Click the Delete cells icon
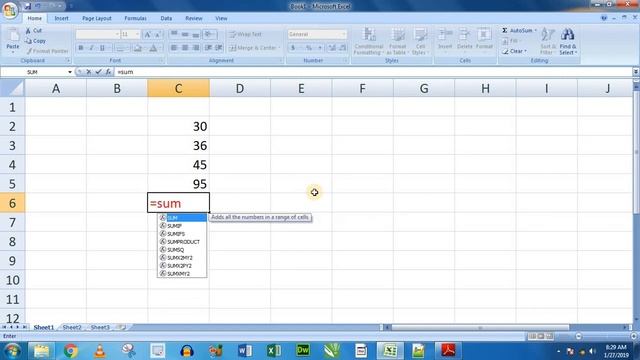Screen dimensions: 640x360 [x=464, y=35]
